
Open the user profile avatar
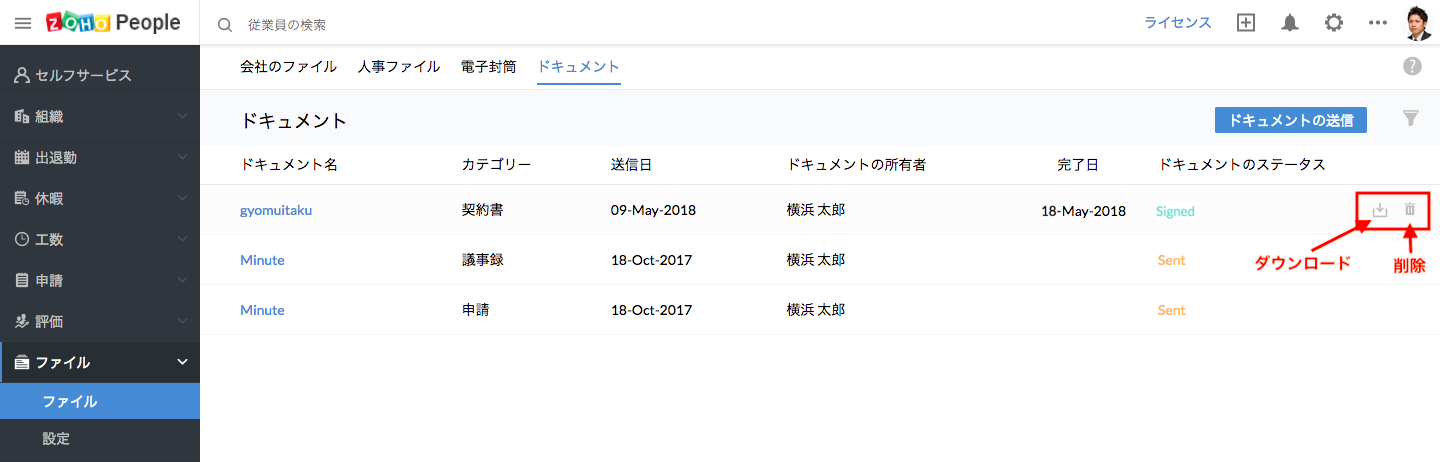click(x=1418, y=23)
